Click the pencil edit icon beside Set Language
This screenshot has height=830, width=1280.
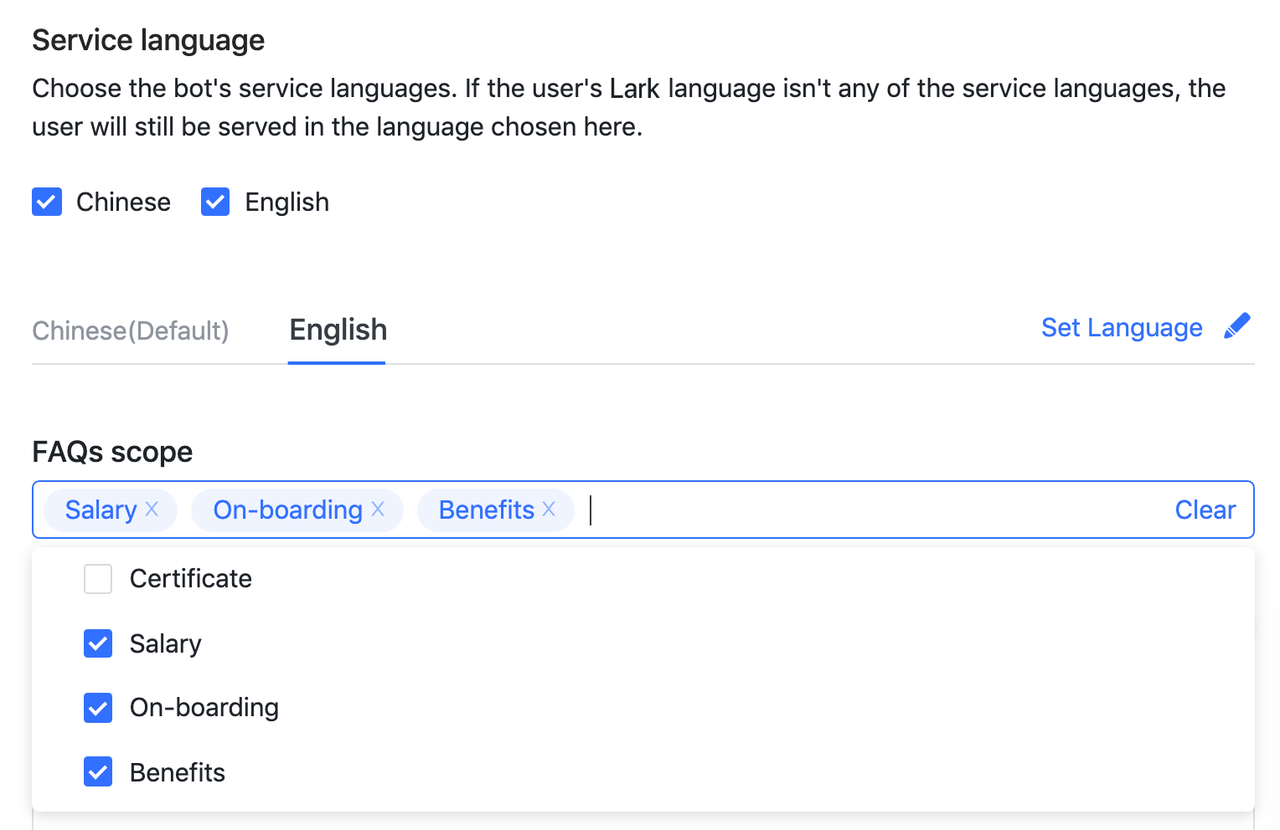[1237, 327]
